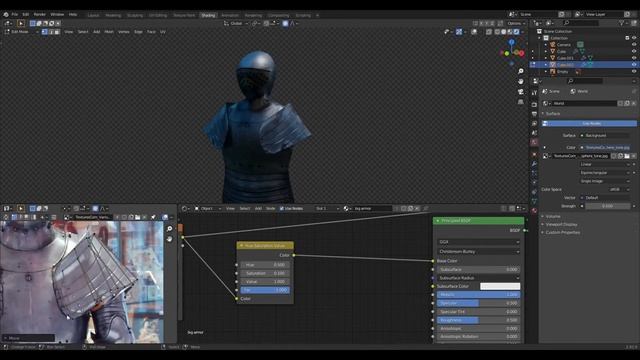The width and height of the screenshot is (640, 360).
Task: Open the Tool properties tab icon
Action: (534, 93)
